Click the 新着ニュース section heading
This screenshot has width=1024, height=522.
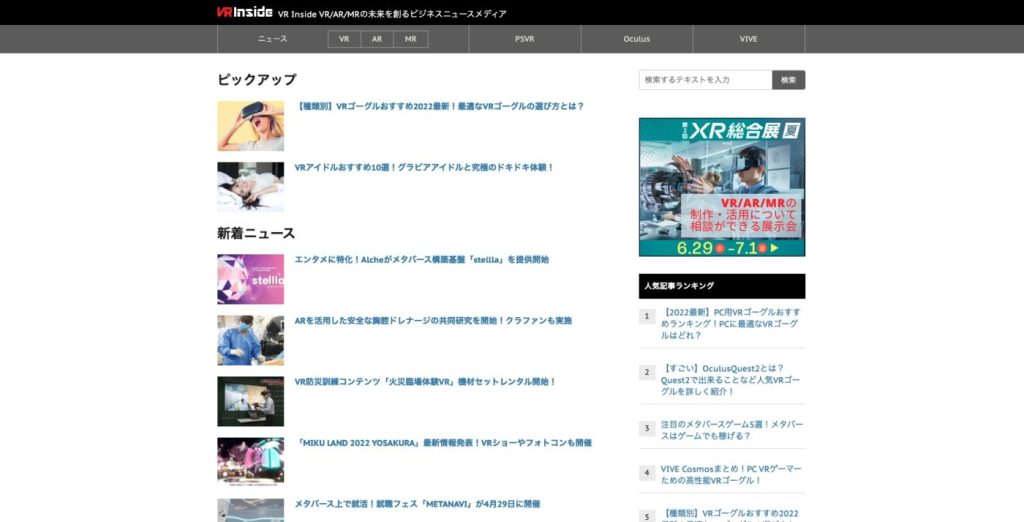click(x=256, y=233)
